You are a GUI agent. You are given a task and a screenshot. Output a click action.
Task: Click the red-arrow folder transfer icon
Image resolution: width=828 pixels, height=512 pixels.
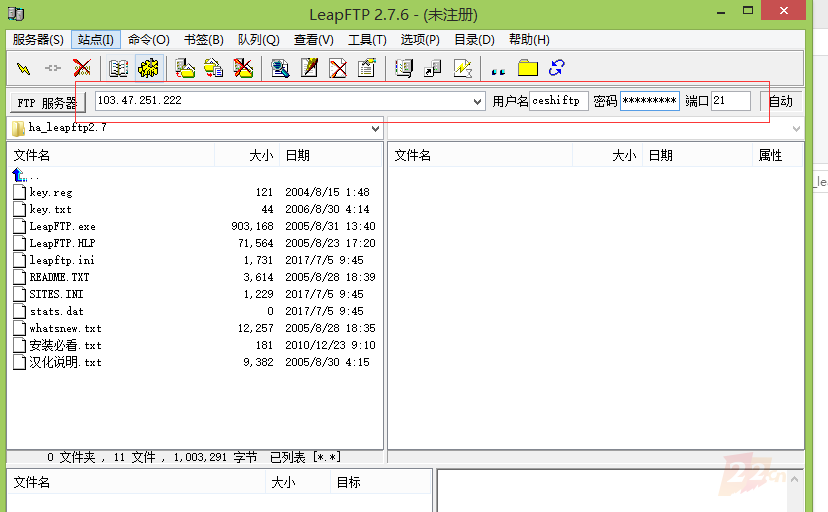point(185,68)
